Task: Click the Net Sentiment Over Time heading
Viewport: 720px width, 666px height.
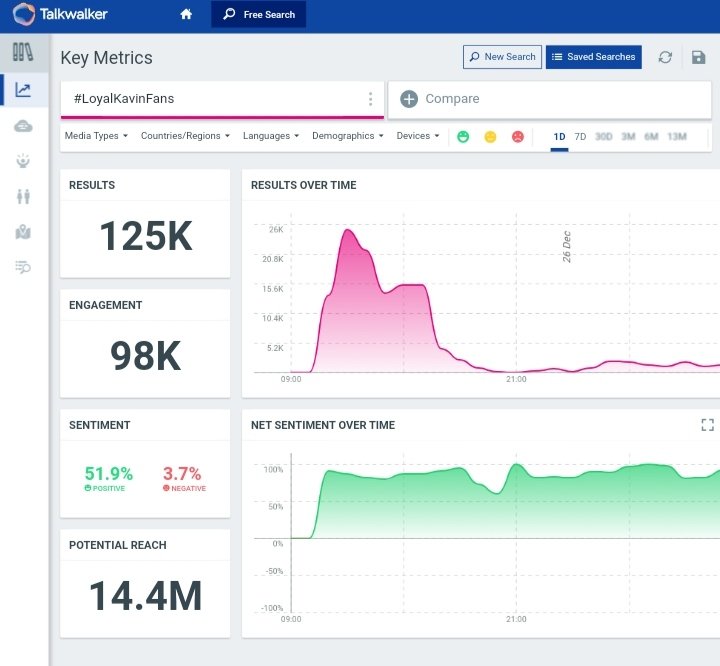Action: 323,425
